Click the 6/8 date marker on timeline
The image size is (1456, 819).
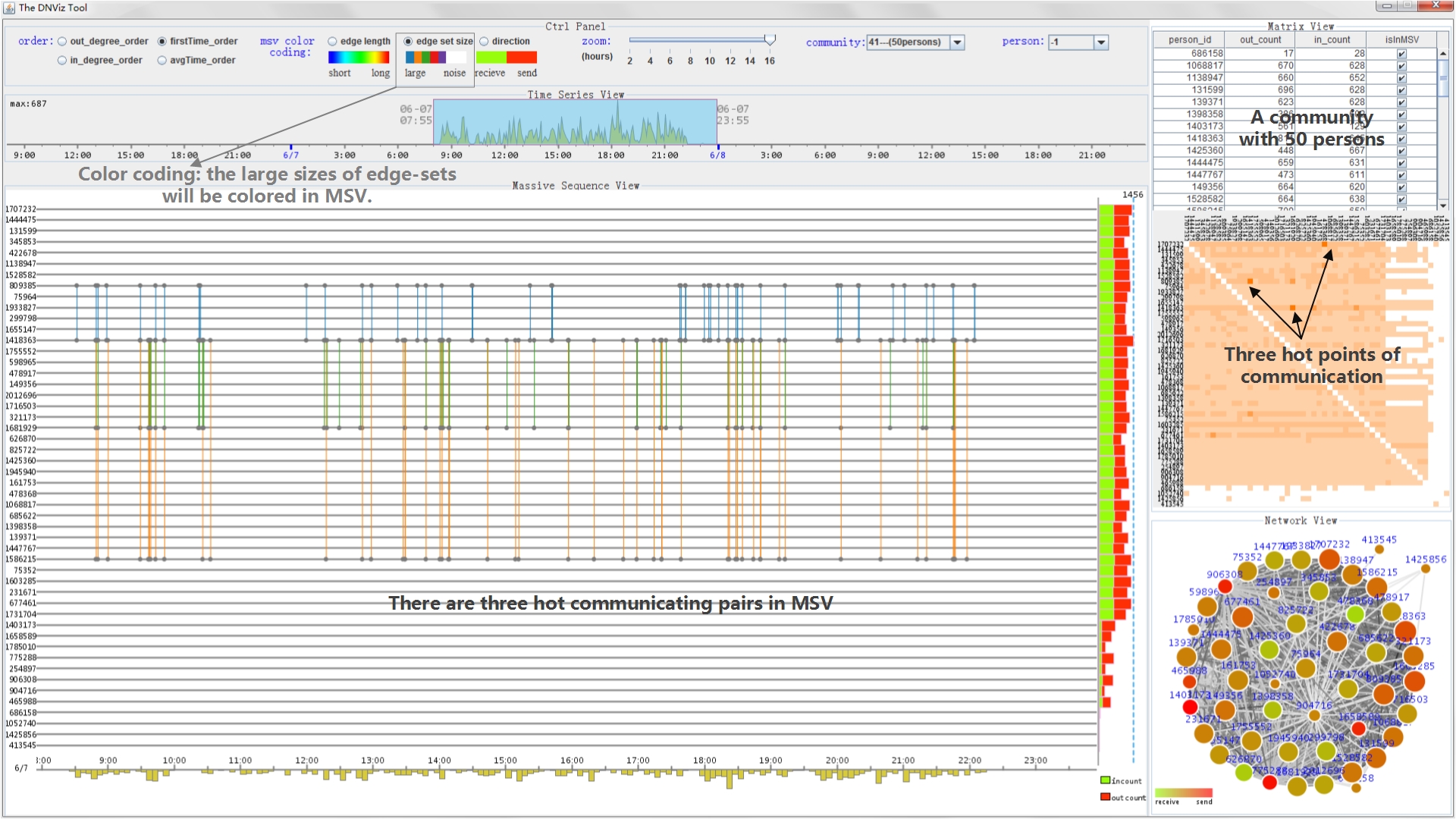(x=717, y=155)
